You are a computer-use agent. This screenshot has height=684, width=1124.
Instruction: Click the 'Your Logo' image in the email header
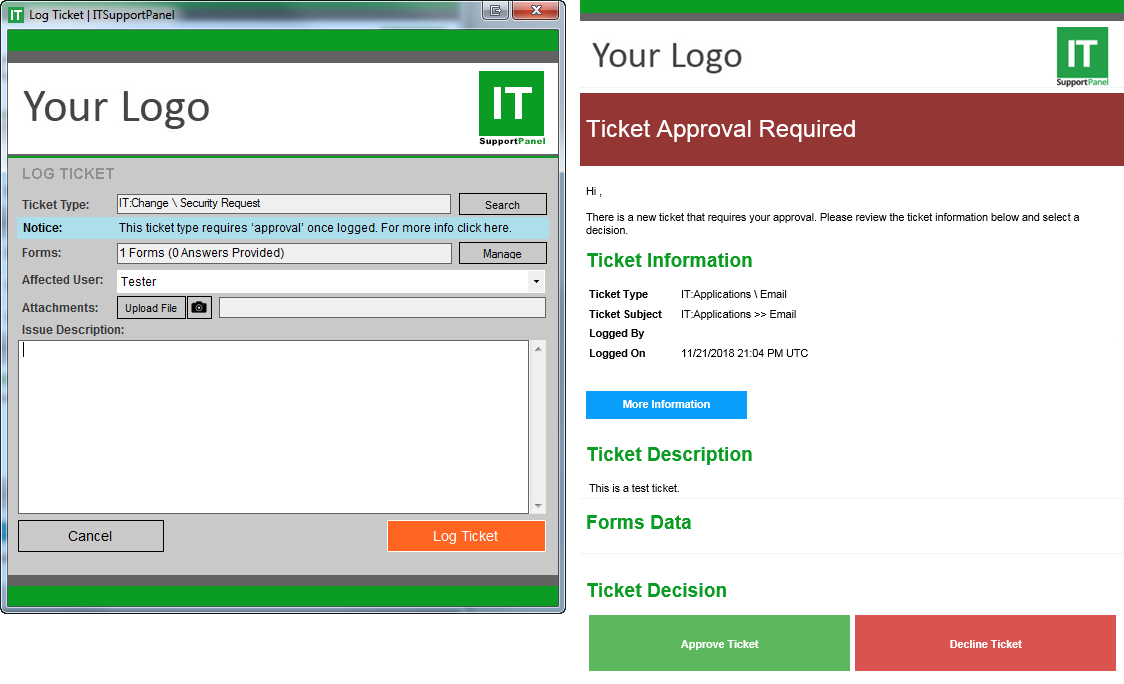pos(667,56)
